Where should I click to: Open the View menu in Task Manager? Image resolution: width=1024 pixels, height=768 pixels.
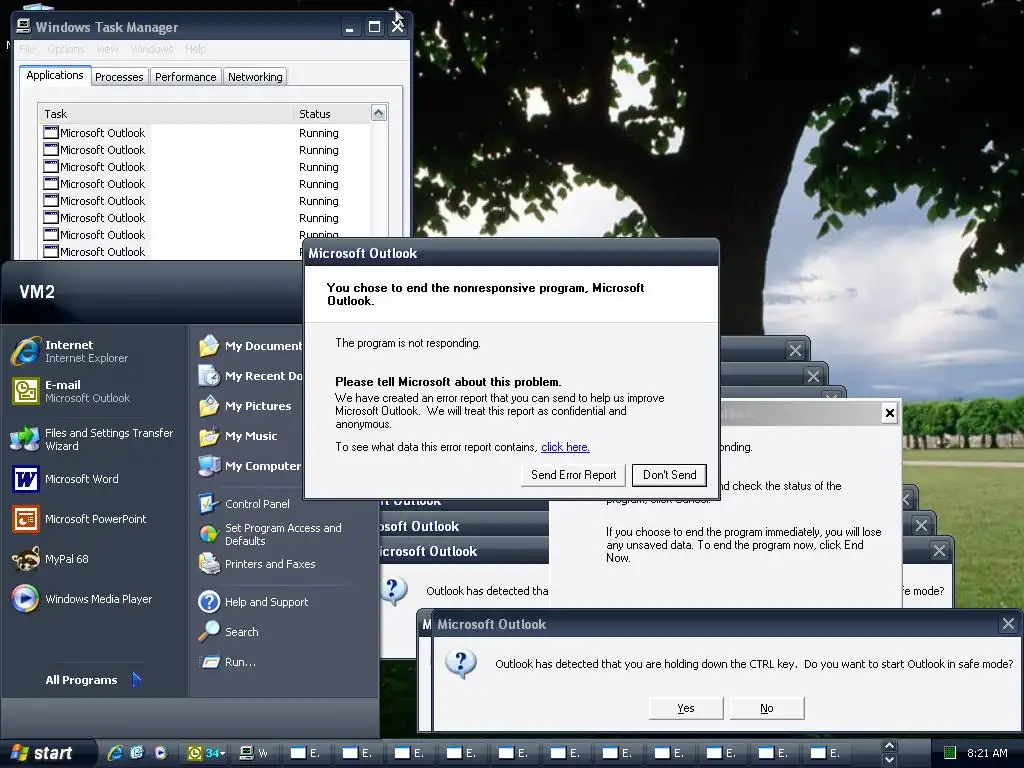(x=107, y=49)
